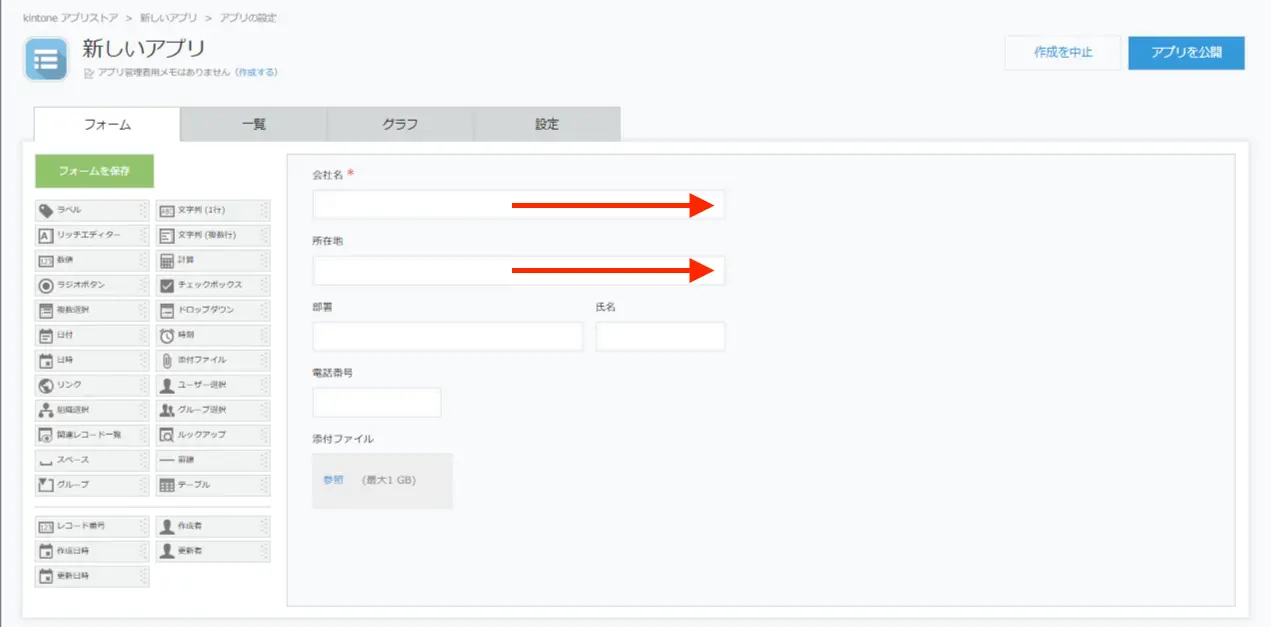Click the blue app icon beside 新しいアプリ

46,59
